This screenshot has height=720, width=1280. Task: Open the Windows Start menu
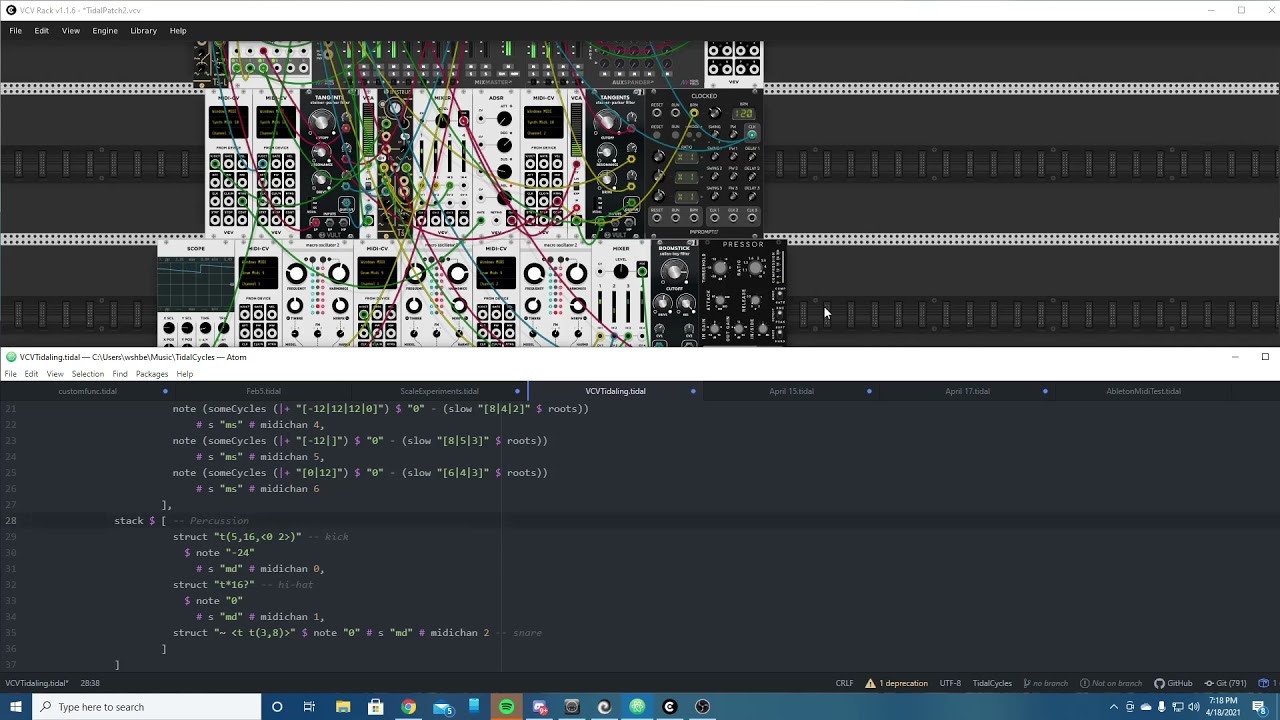[16, 707]
